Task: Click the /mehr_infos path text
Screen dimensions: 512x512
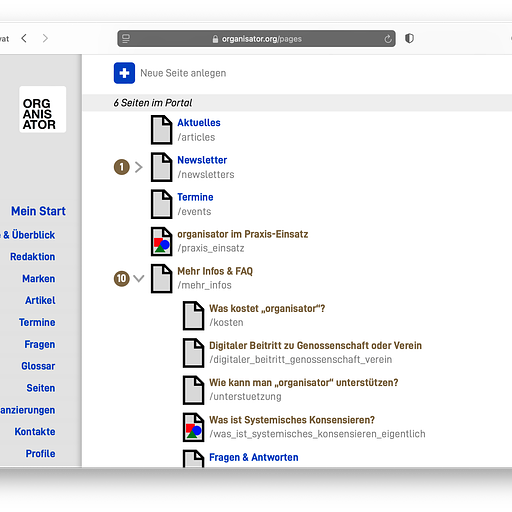Action: coord(204,285)
